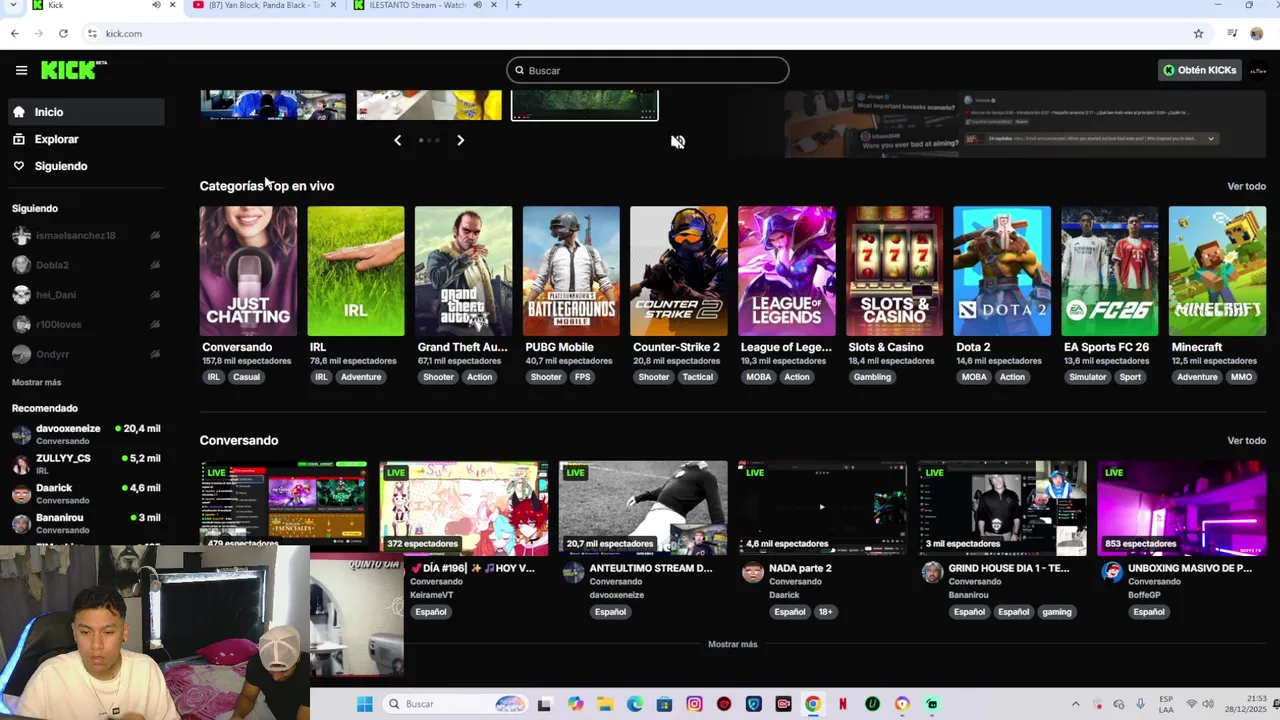This screenshot has height=720, width=1280.
Task: Open the Minecraft category thumbnail
Action: click(x=1217, y=271)
